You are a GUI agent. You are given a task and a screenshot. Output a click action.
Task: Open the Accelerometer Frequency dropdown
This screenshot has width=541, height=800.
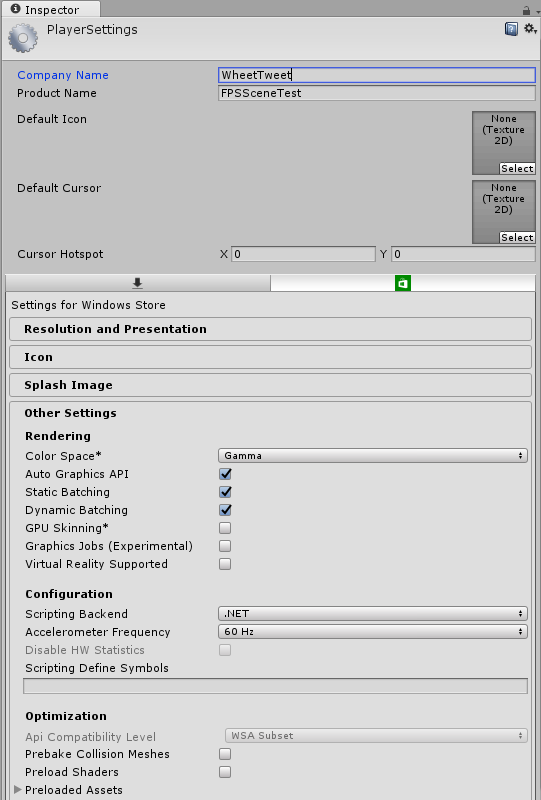(373, 632)
